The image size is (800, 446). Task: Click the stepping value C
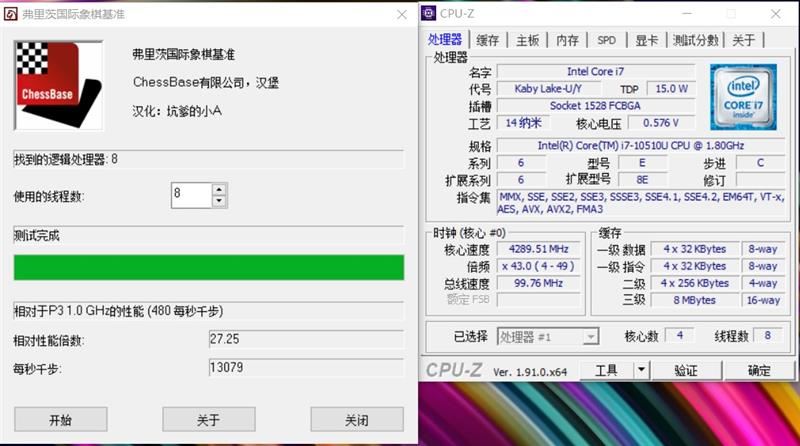coord(760,163)
